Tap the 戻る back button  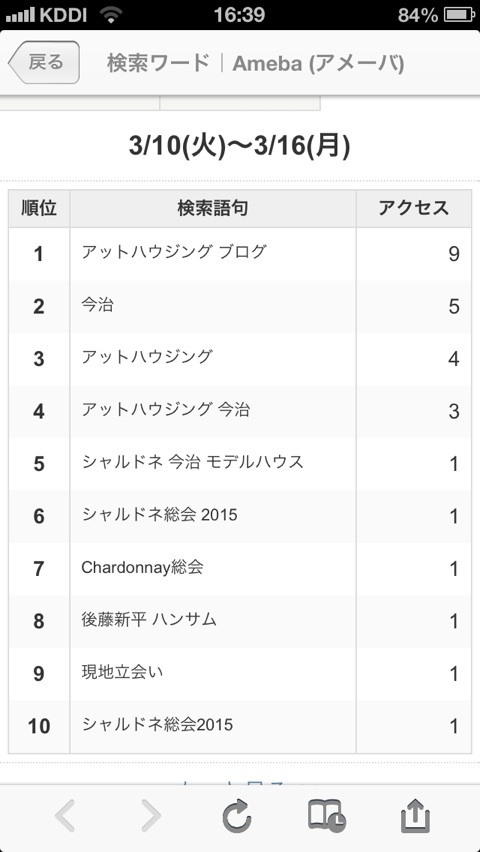(x=45, y=62)
